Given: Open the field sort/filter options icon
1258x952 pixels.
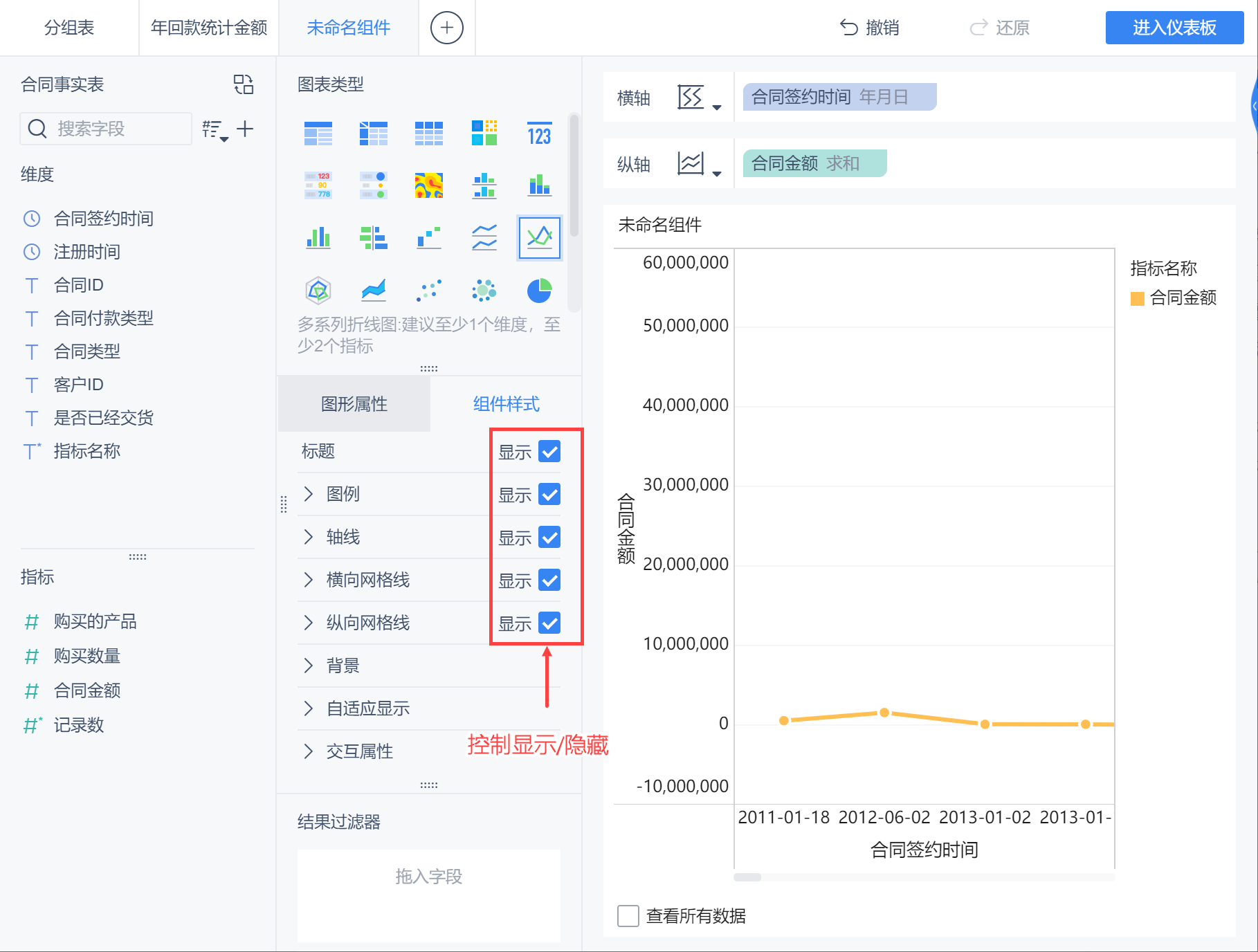Looking at the screenshot, I should tap(215, 129).
